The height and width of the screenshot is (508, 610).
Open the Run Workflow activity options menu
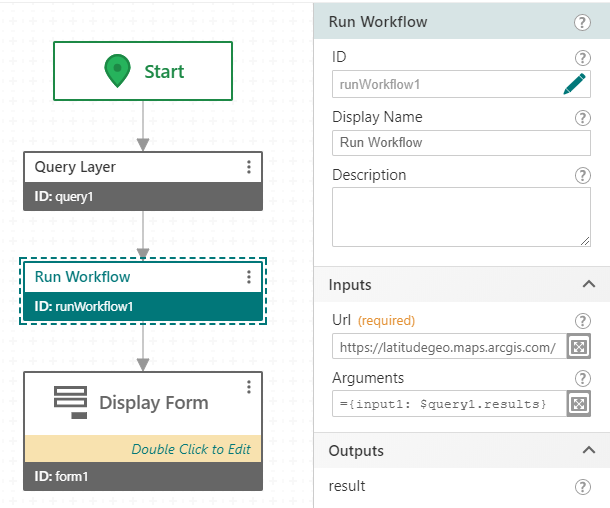[249, 278]
